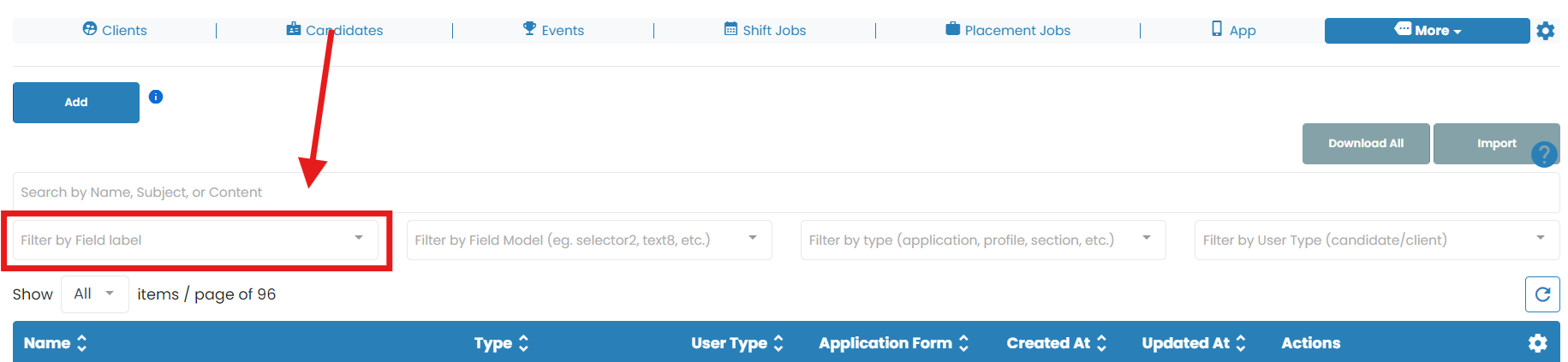
Task: Click the blue info icon beside Add
Action: (156, 97)
